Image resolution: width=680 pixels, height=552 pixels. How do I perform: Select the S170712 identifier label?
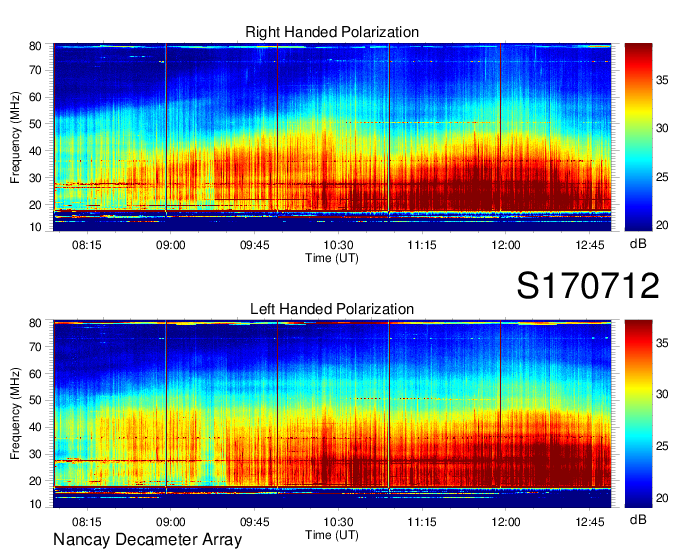tap(588, 286)
